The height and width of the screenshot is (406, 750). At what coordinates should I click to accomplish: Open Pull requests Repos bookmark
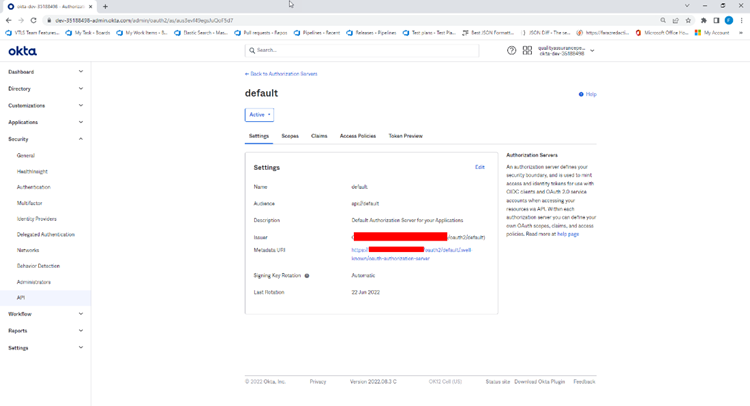(x=261, y=33)
